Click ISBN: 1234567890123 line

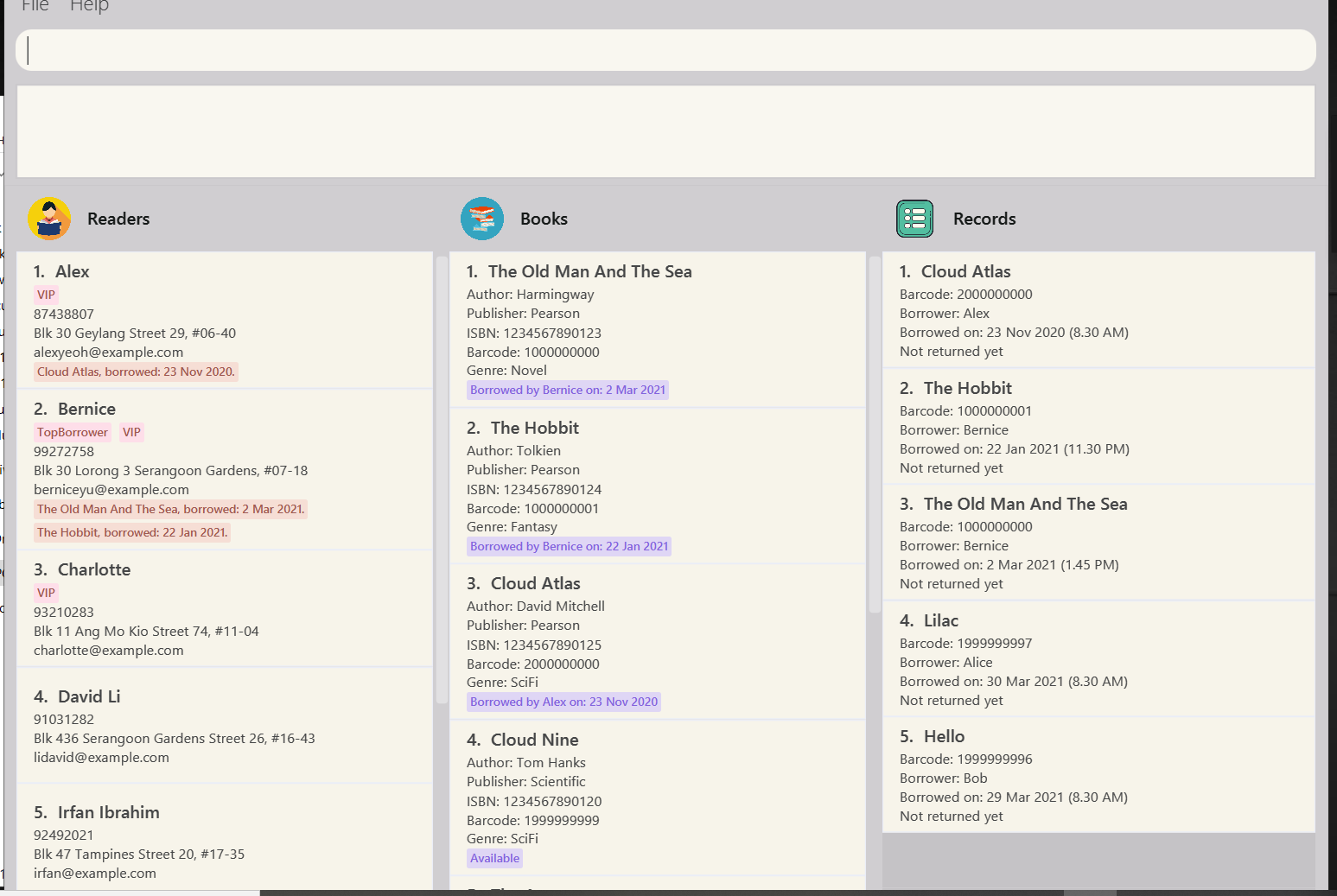point(534,333)
